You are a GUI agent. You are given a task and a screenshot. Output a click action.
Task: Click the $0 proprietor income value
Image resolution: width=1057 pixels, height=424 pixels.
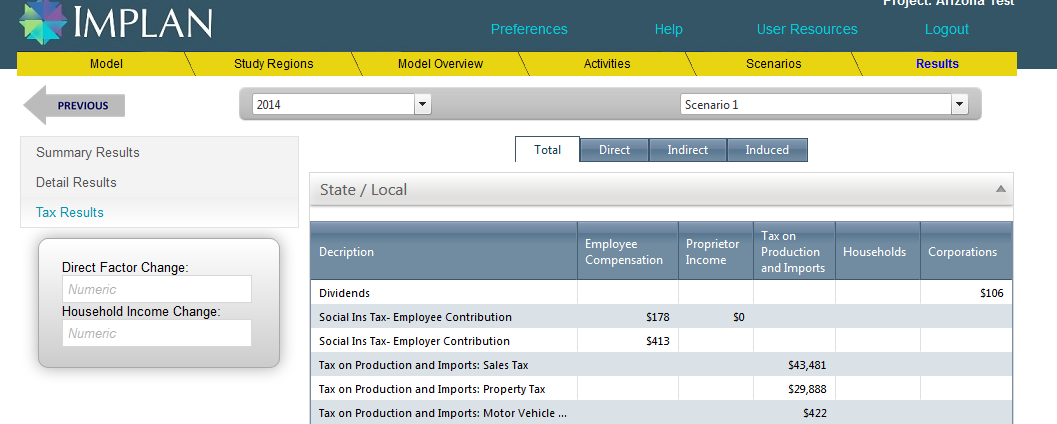(x=739, y=317)
